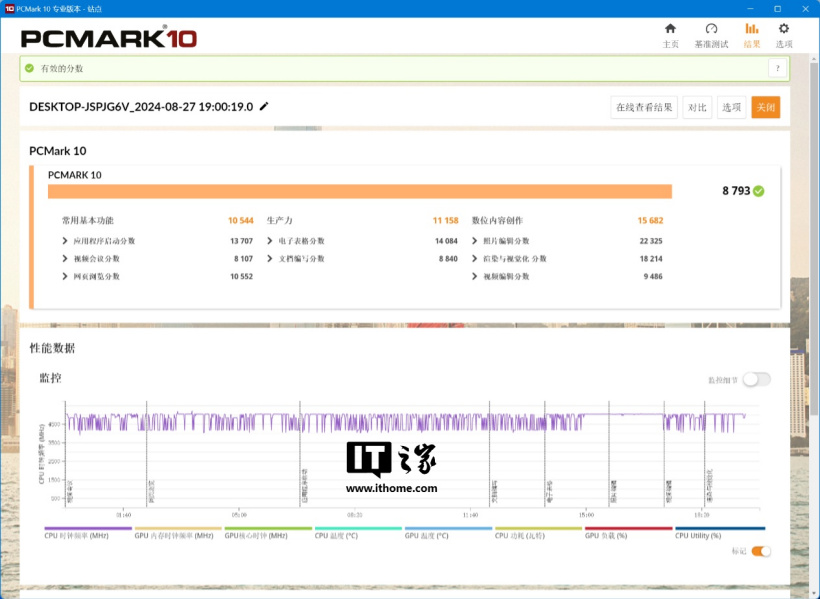Click the green valid-score checkmark icon
This screenshot has height=599, width=820.
click(x=30, y=68)
